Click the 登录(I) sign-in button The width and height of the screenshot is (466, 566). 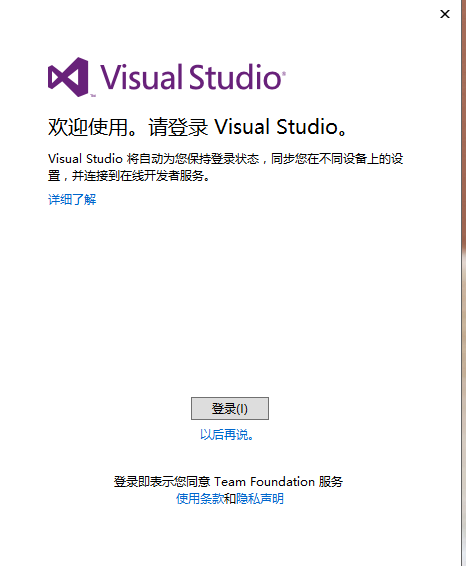[230, 408]
